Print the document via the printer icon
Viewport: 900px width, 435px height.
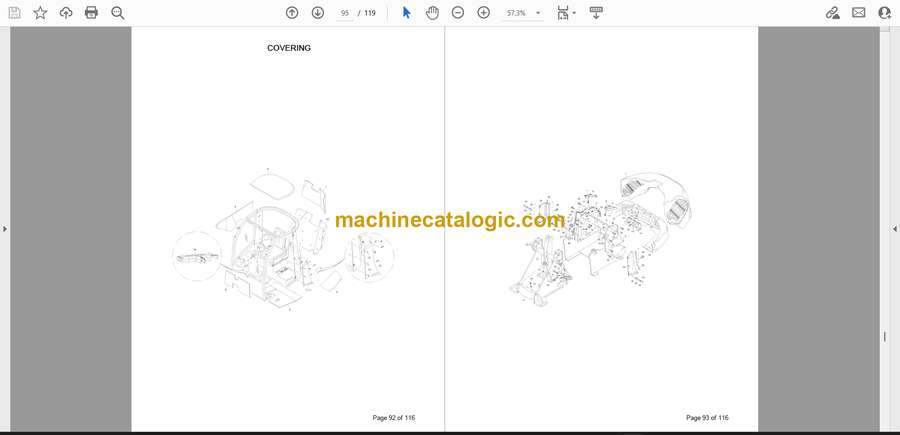(x=91, y=13)
